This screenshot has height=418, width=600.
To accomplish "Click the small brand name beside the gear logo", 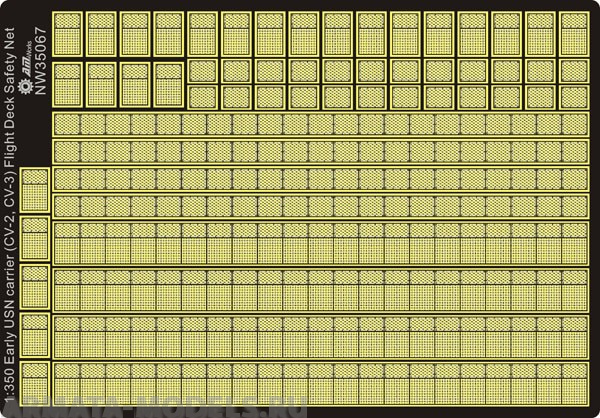I will click(x=27, y=59).
